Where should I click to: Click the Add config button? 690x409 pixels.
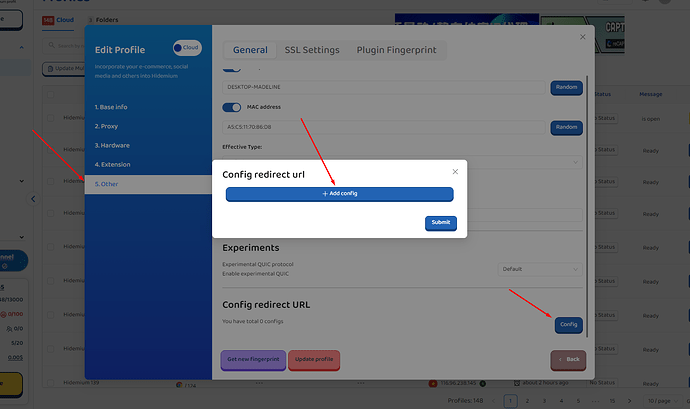click(339, 194)
